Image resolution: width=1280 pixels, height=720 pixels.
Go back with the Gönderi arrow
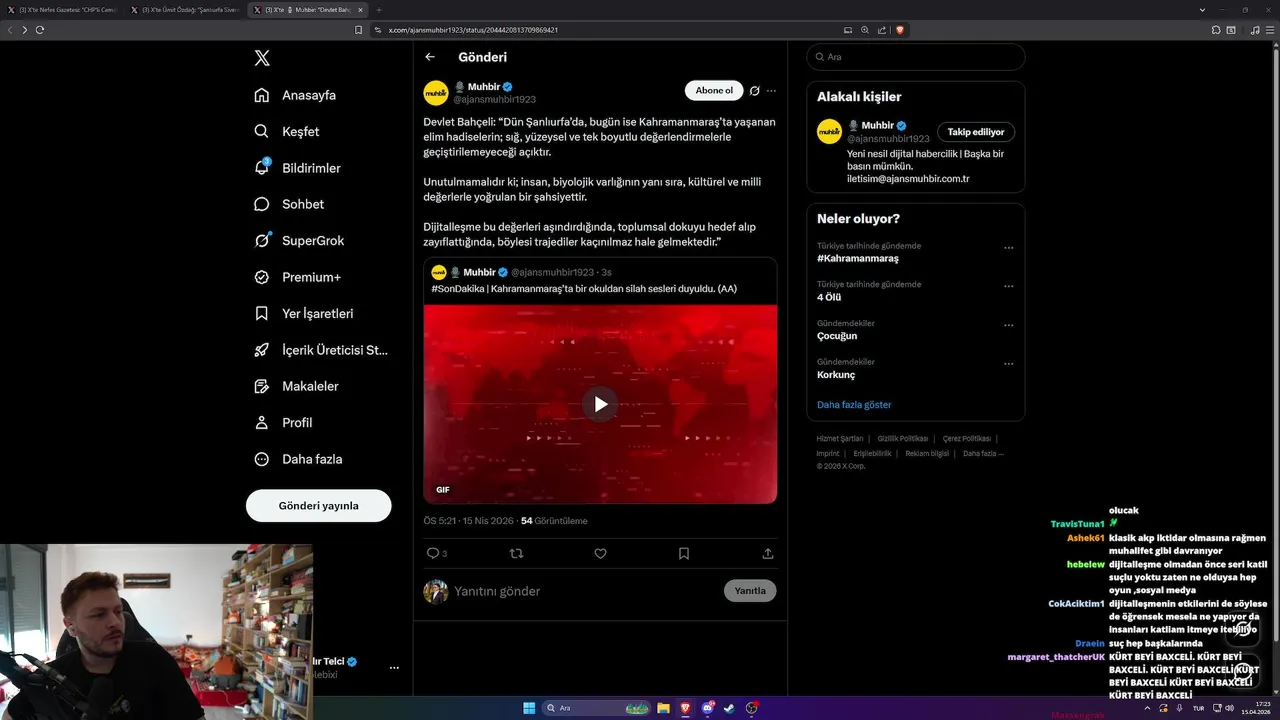click(x=430, y=57)
